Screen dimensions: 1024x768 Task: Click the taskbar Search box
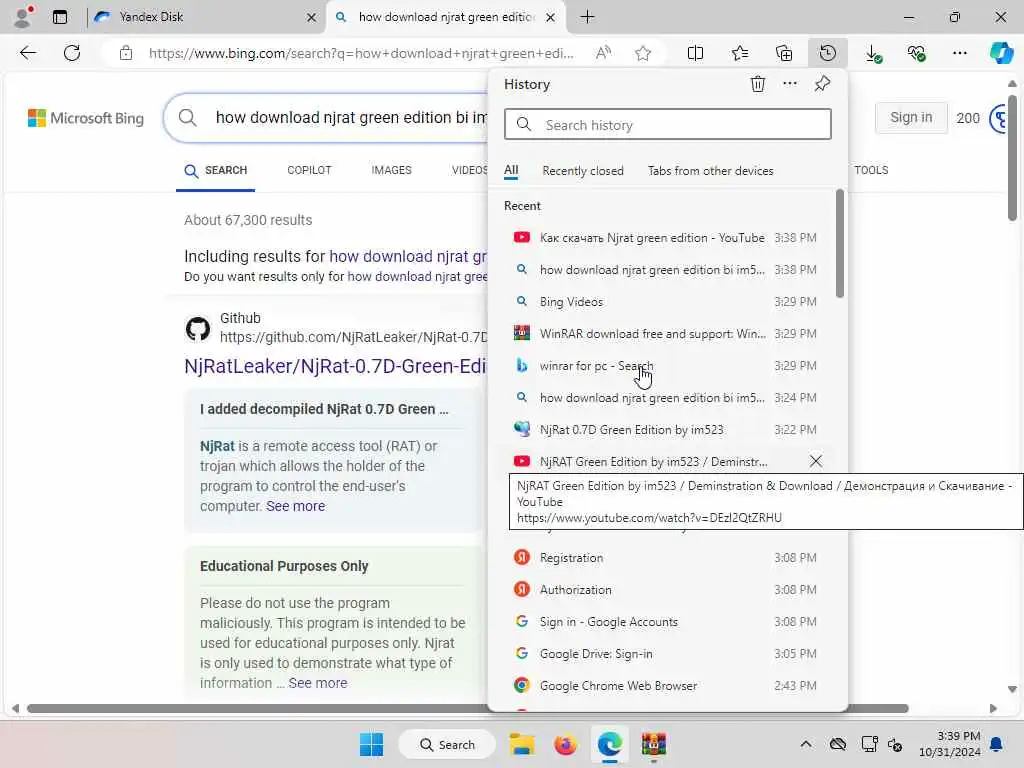click(x=447, y=744)
